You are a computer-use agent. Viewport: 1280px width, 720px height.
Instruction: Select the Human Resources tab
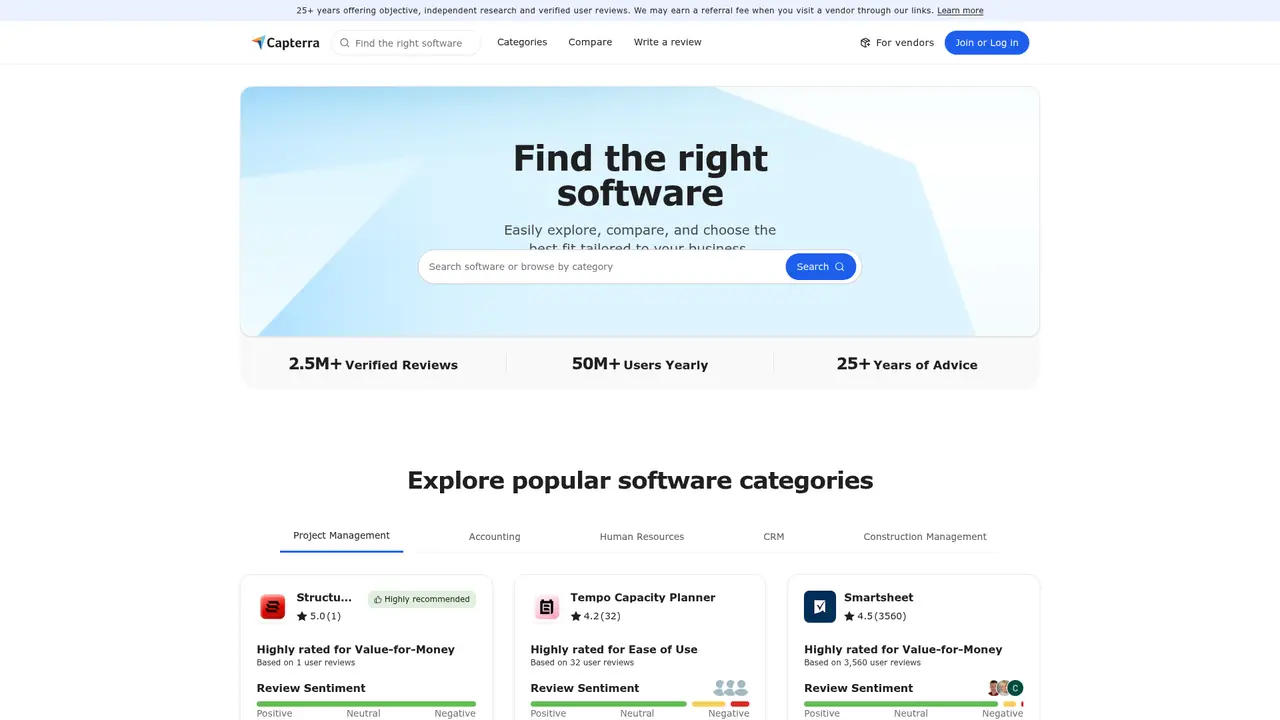point(642,537)
